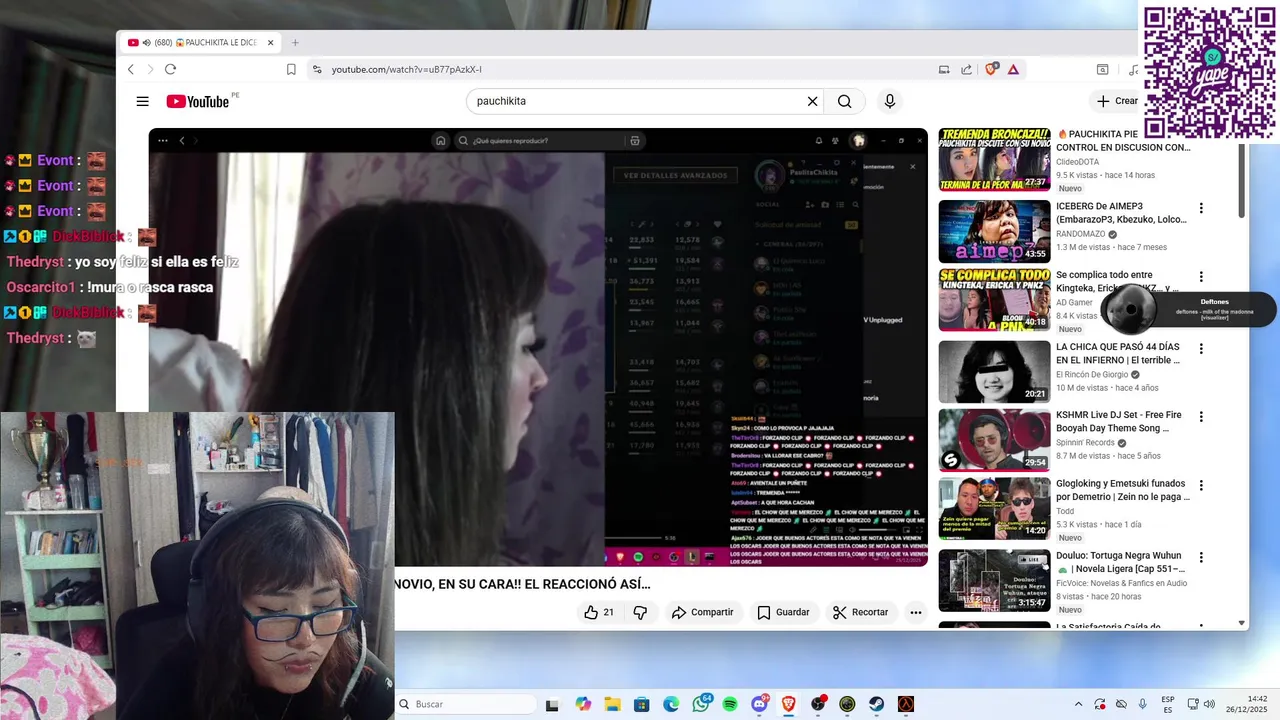
Task: Click FicVoice channel name
Action: (1121, 583)
